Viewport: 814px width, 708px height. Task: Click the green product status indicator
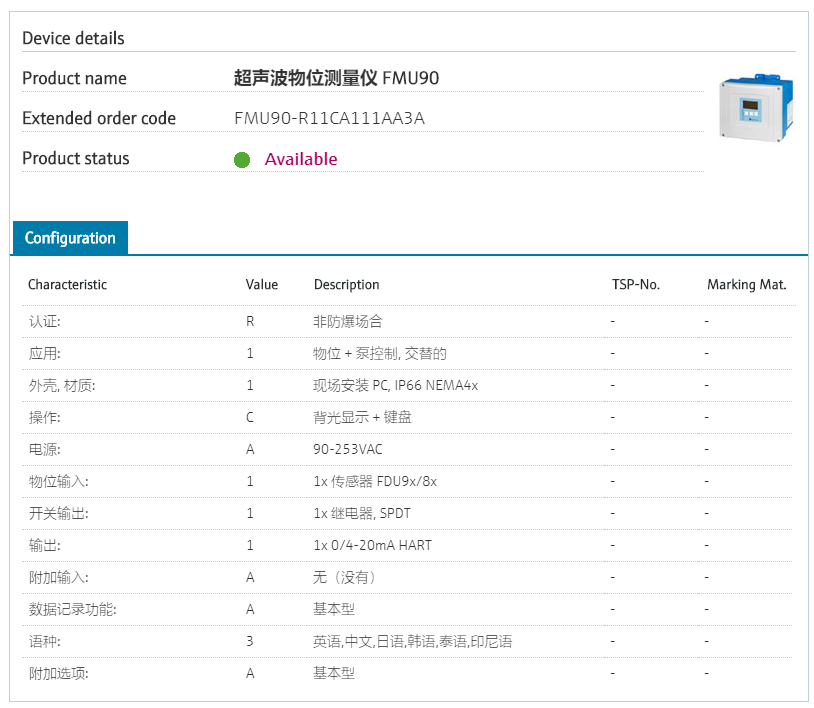(242, 159)
